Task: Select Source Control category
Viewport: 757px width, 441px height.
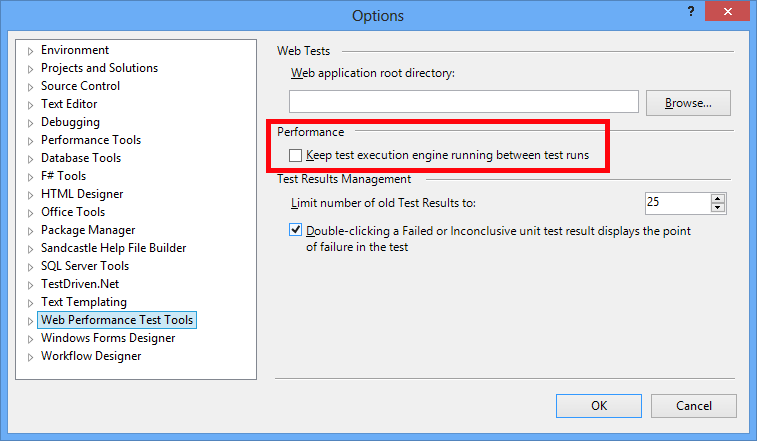Action: (80, 86)
